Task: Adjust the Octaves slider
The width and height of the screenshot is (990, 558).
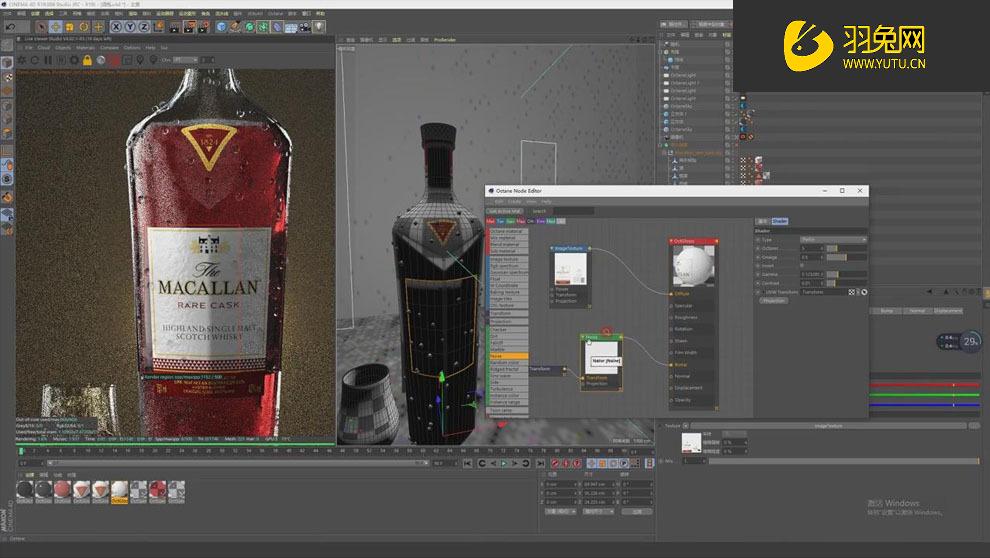Action: (846, 249)
